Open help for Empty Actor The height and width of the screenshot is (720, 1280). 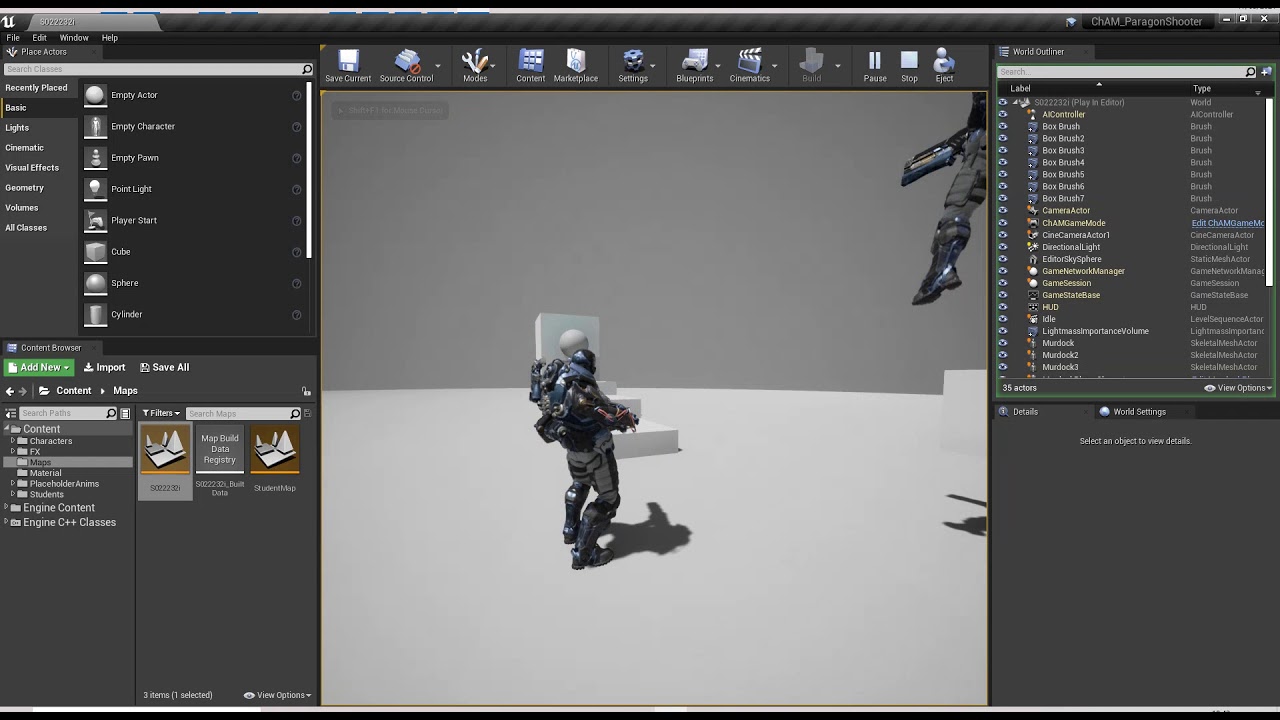click(x=296, y=96)
